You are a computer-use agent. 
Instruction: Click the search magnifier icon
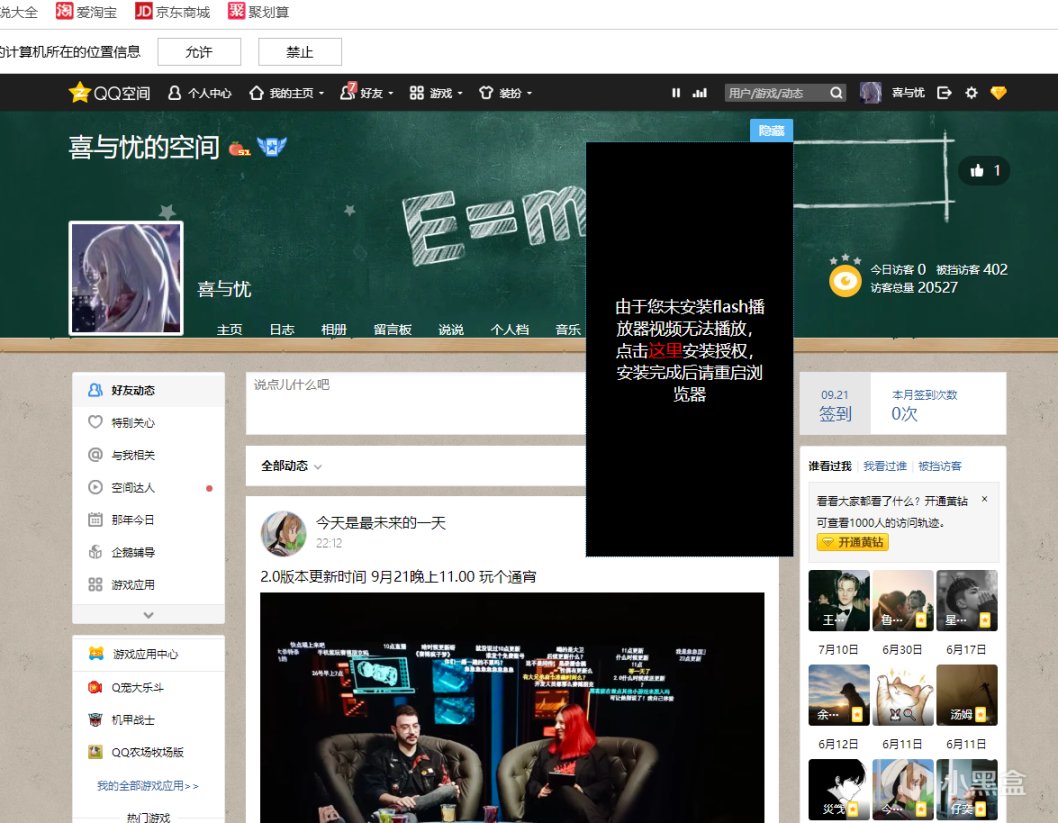[x=837, y=93]
